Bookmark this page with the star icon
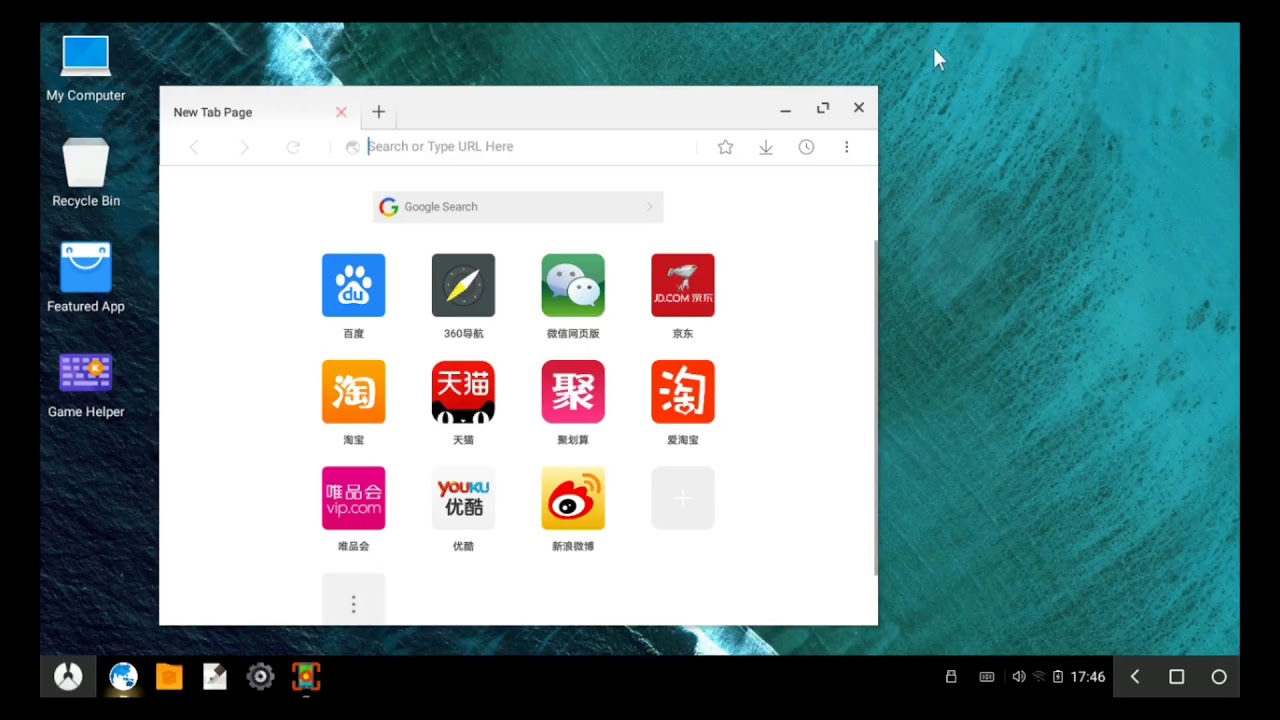Image resolution: width=1280 pixels, height=720 pixels. 725,147
